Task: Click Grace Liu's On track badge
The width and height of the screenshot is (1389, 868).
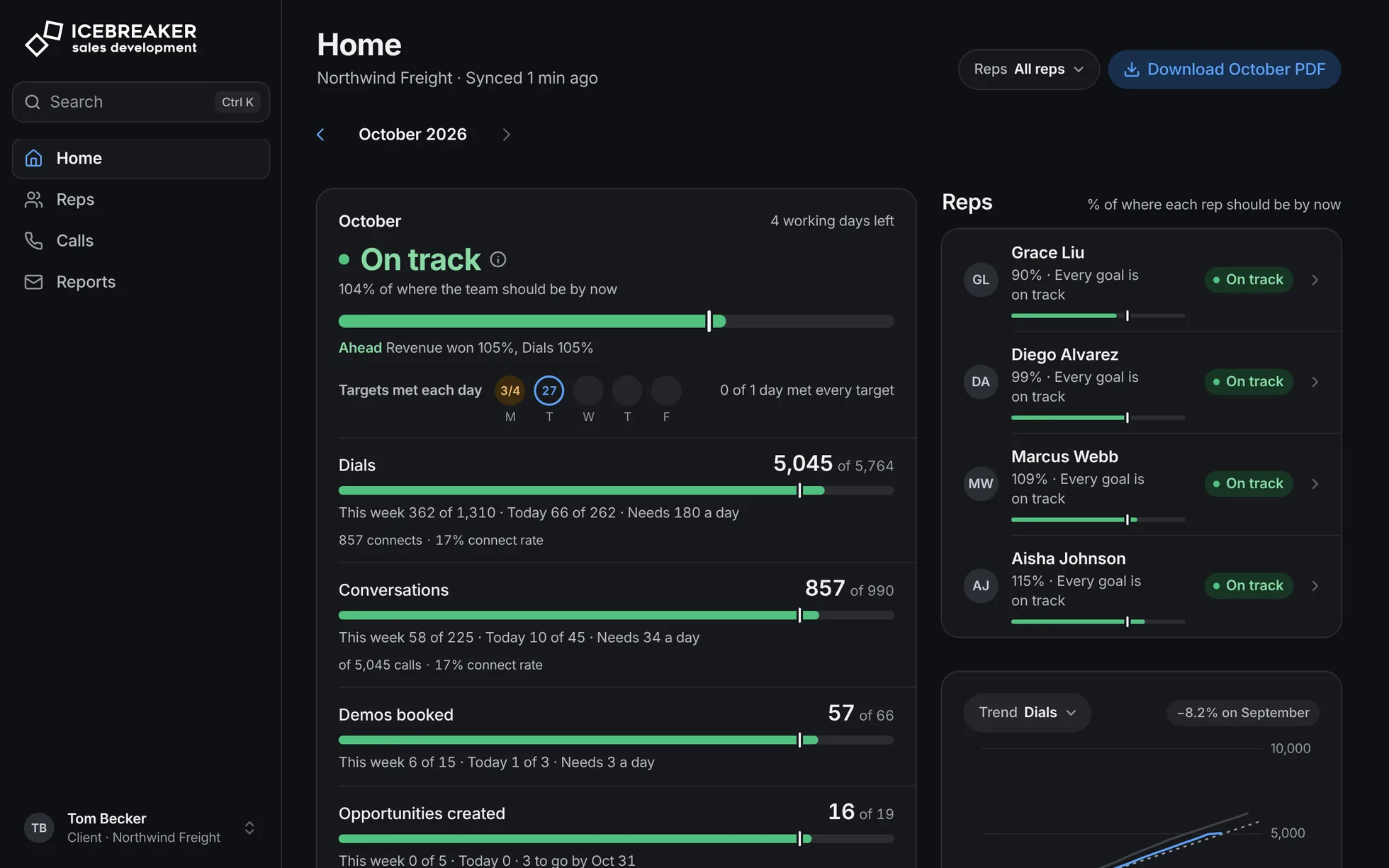Action: (1249, 280)
